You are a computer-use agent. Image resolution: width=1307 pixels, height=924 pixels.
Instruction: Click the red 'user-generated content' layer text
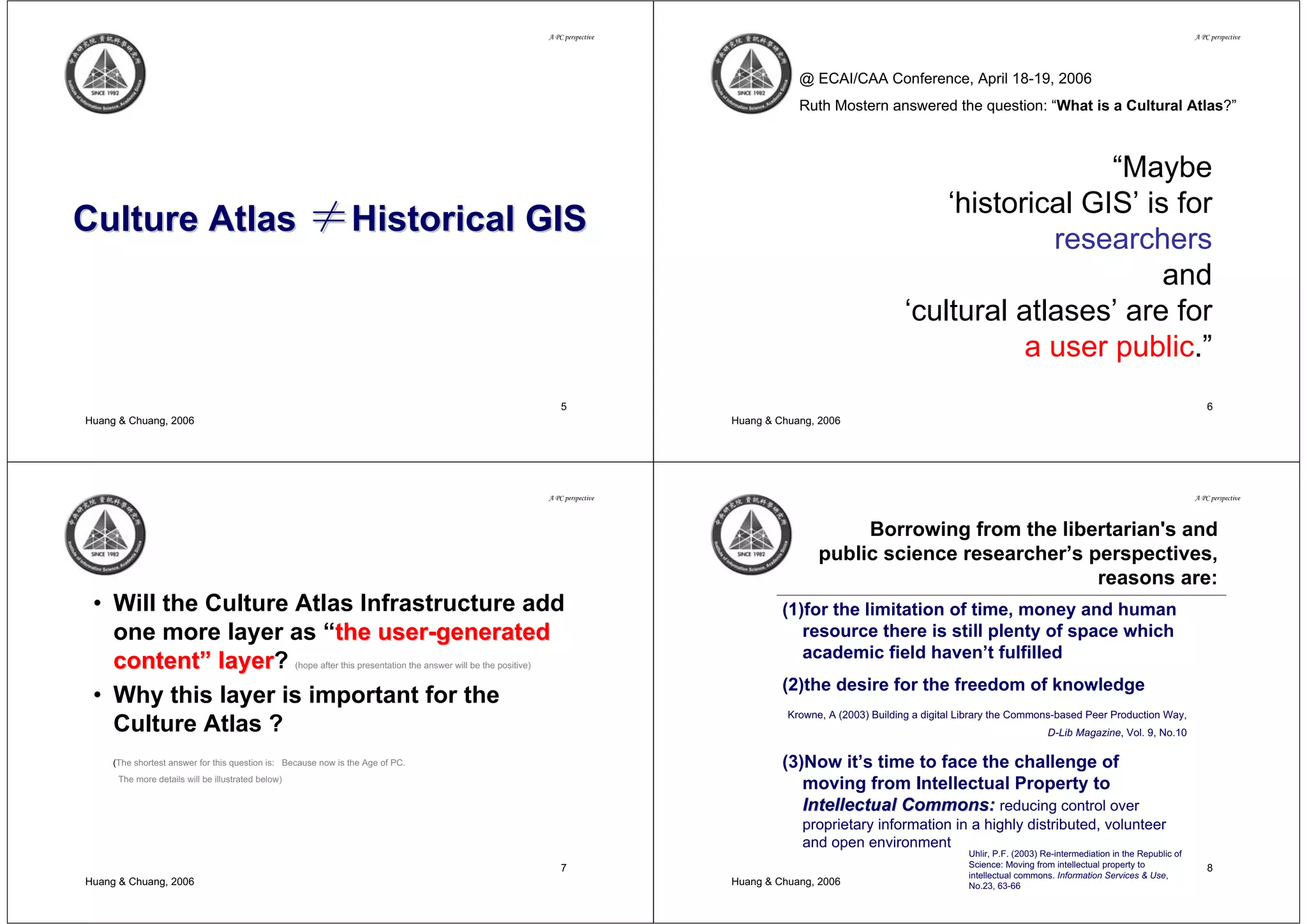(x=442, y=632)
